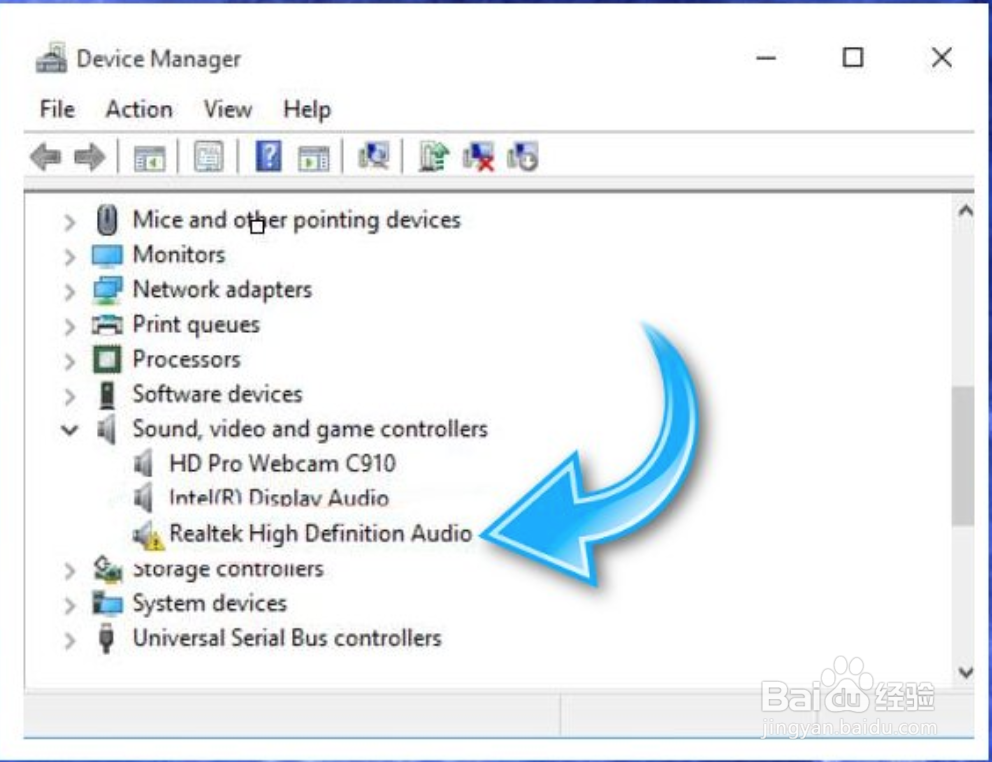The width and height of the screenshot is (992, 762).
Task: Select the Processors label
Action: (187, 359)
